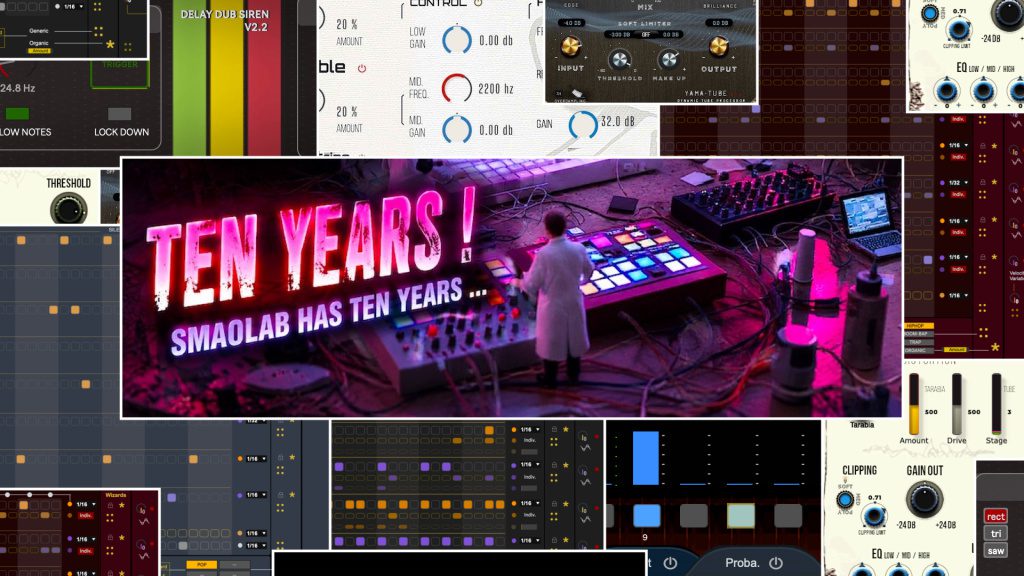This screenshot has height=576, width=1024.
Task: Open the Wizards row 1/16 dropdown bottom-left
Action: point(86,504)
